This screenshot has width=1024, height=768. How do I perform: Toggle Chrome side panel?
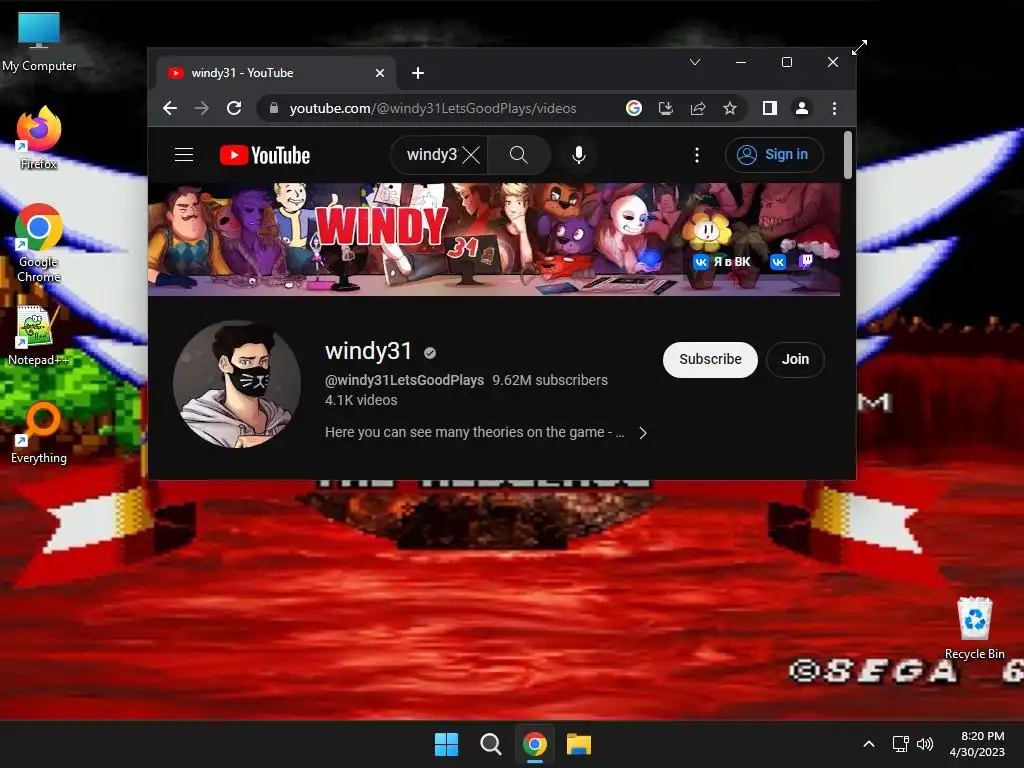point(770,108)
